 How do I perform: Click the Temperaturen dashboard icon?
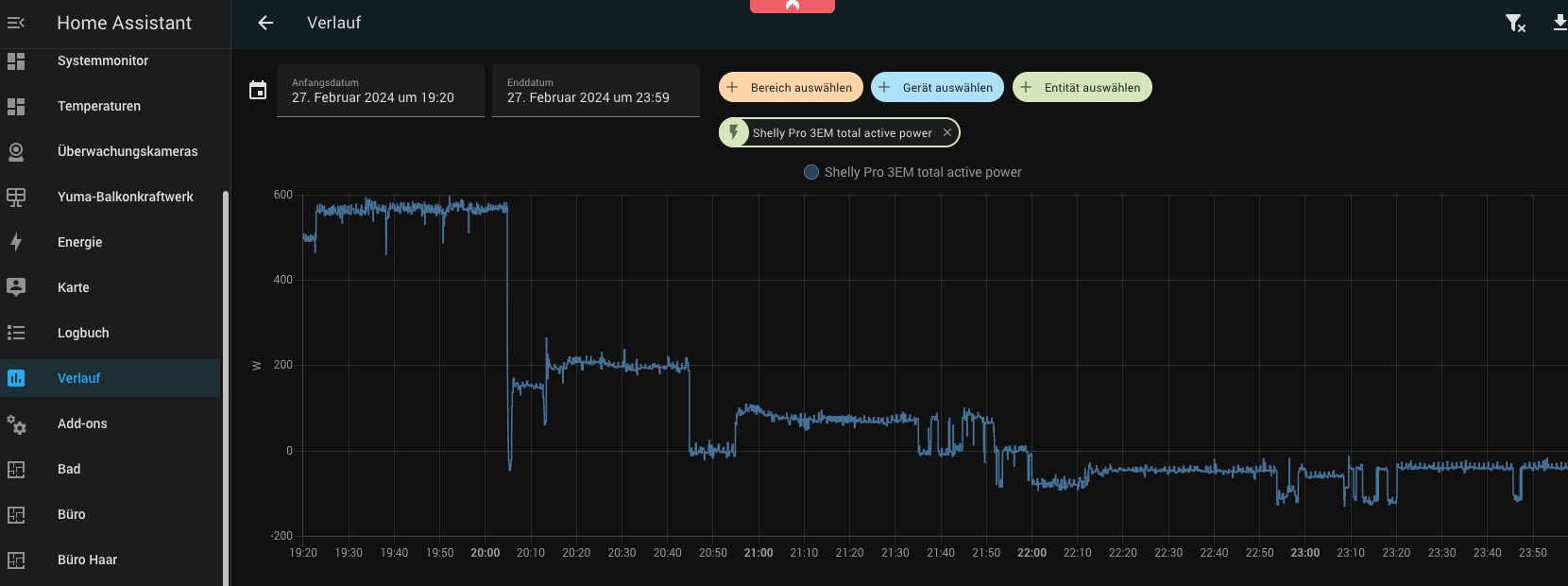point(16,106)
